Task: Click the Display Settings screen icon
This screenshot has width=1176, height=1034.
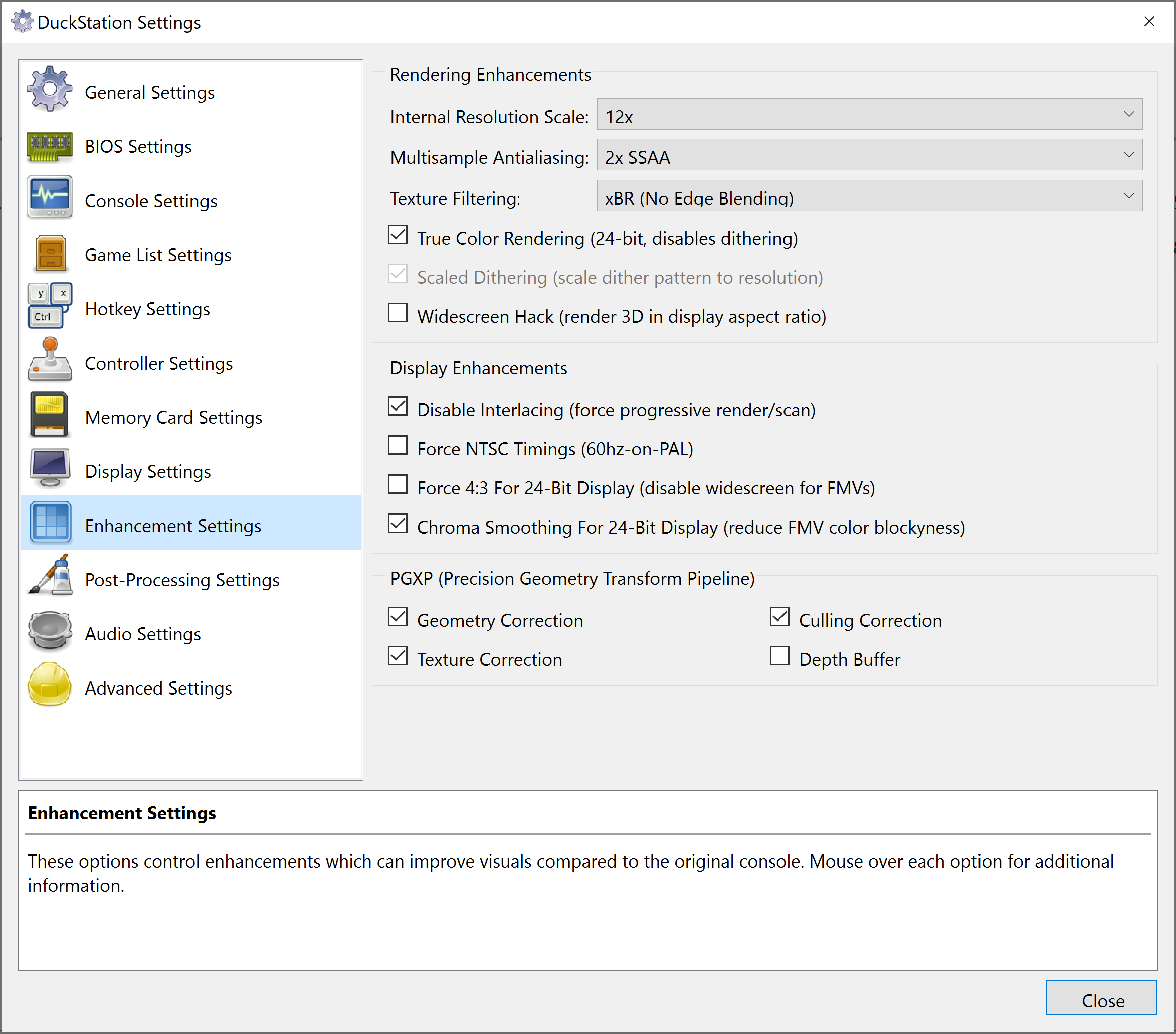Action: [x=50, y=468]
